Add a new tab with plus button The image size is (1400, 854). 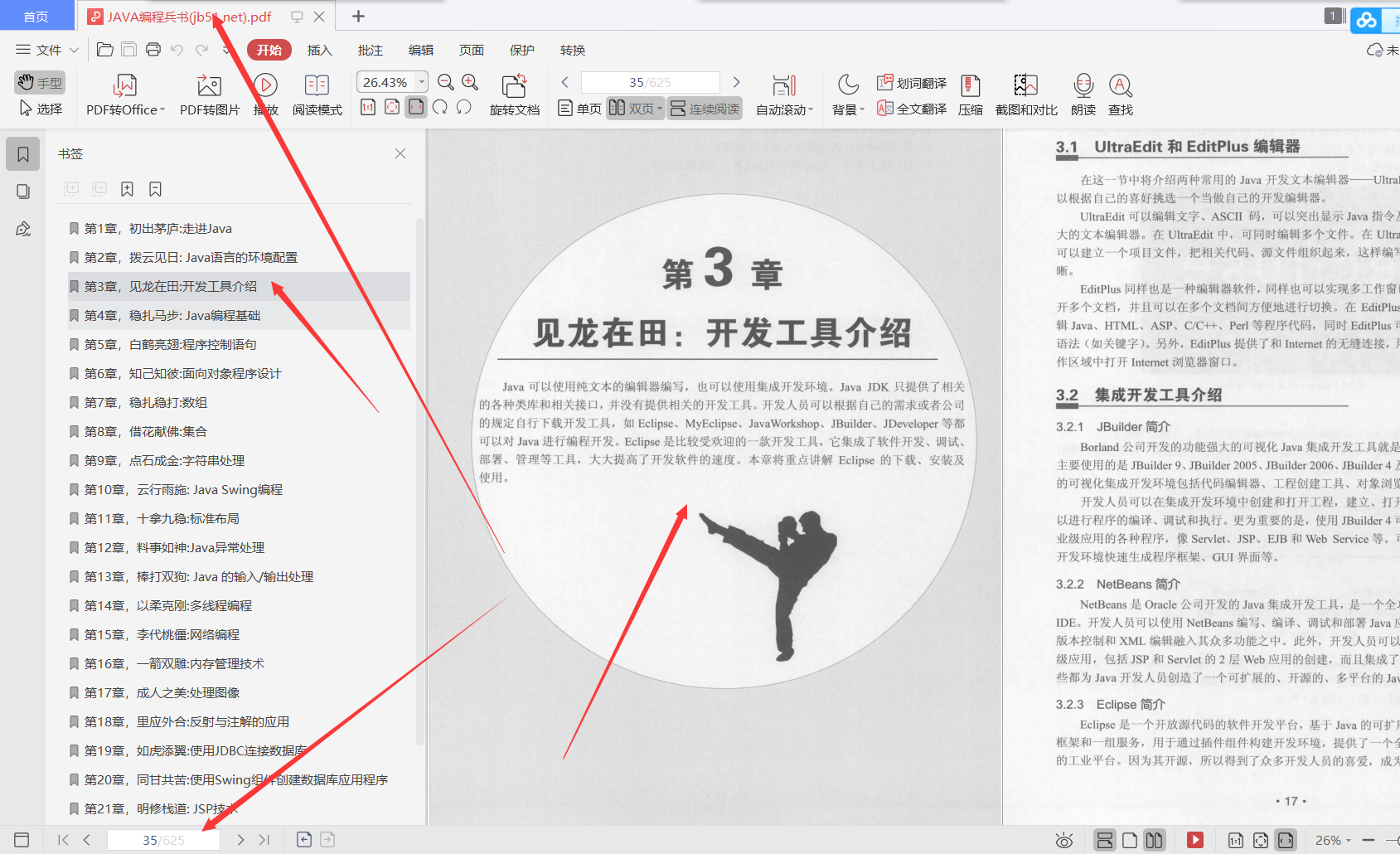[x=358, y=17]
